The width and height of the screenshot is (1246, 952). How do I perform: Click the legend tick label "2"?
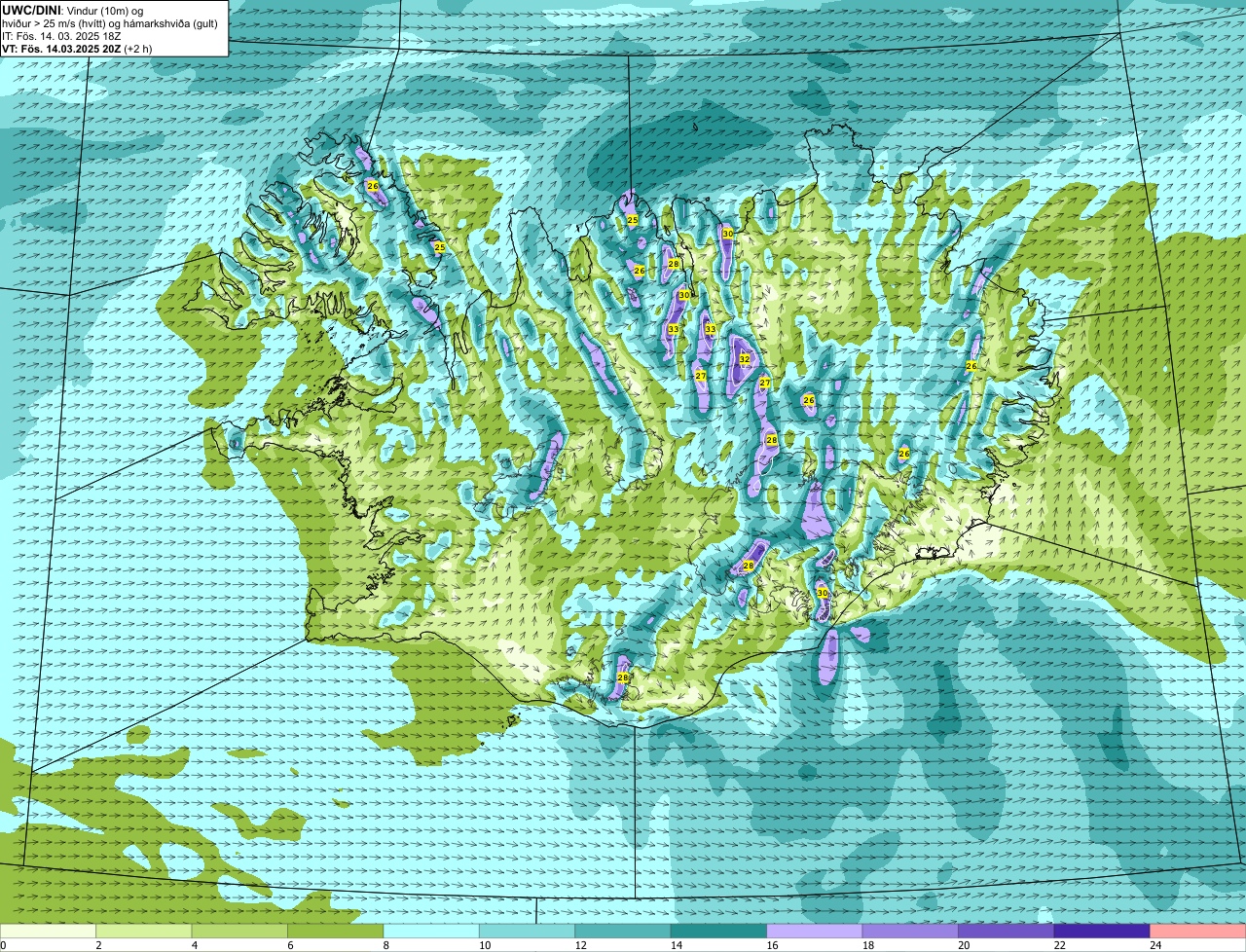pyautogui.click(x=99, y=945)
